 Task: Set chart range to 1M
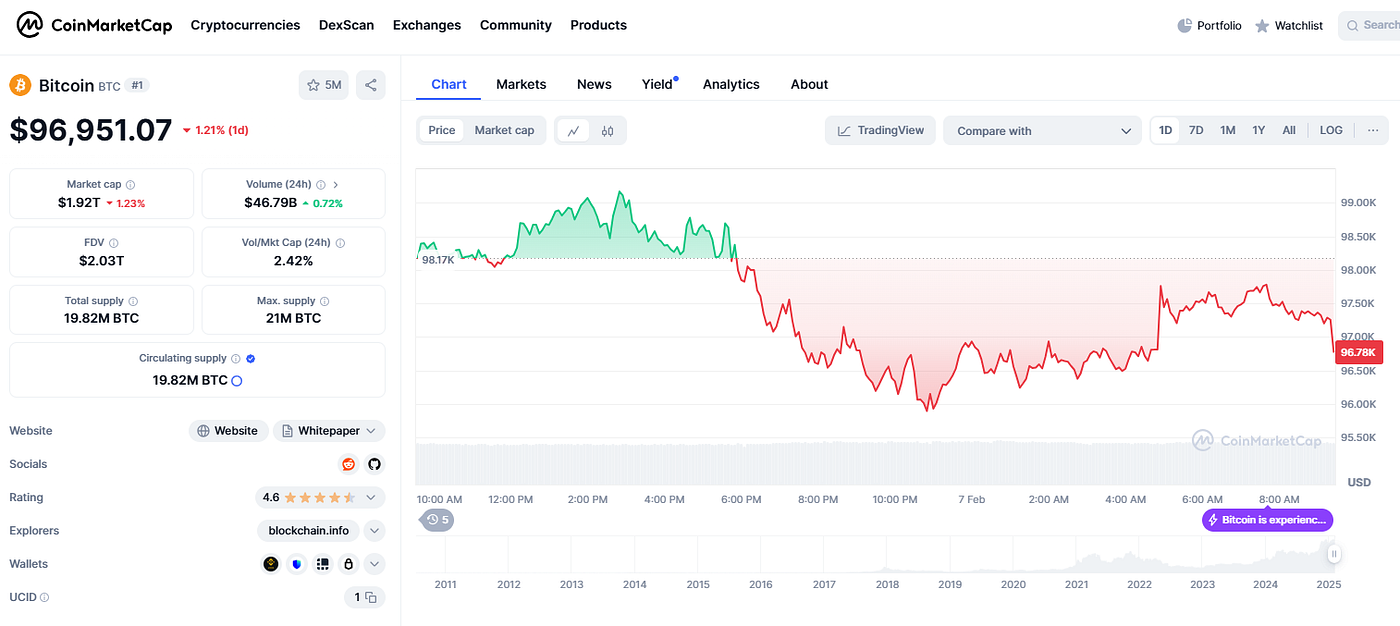pyautogui.click(x=1228, y=130)
